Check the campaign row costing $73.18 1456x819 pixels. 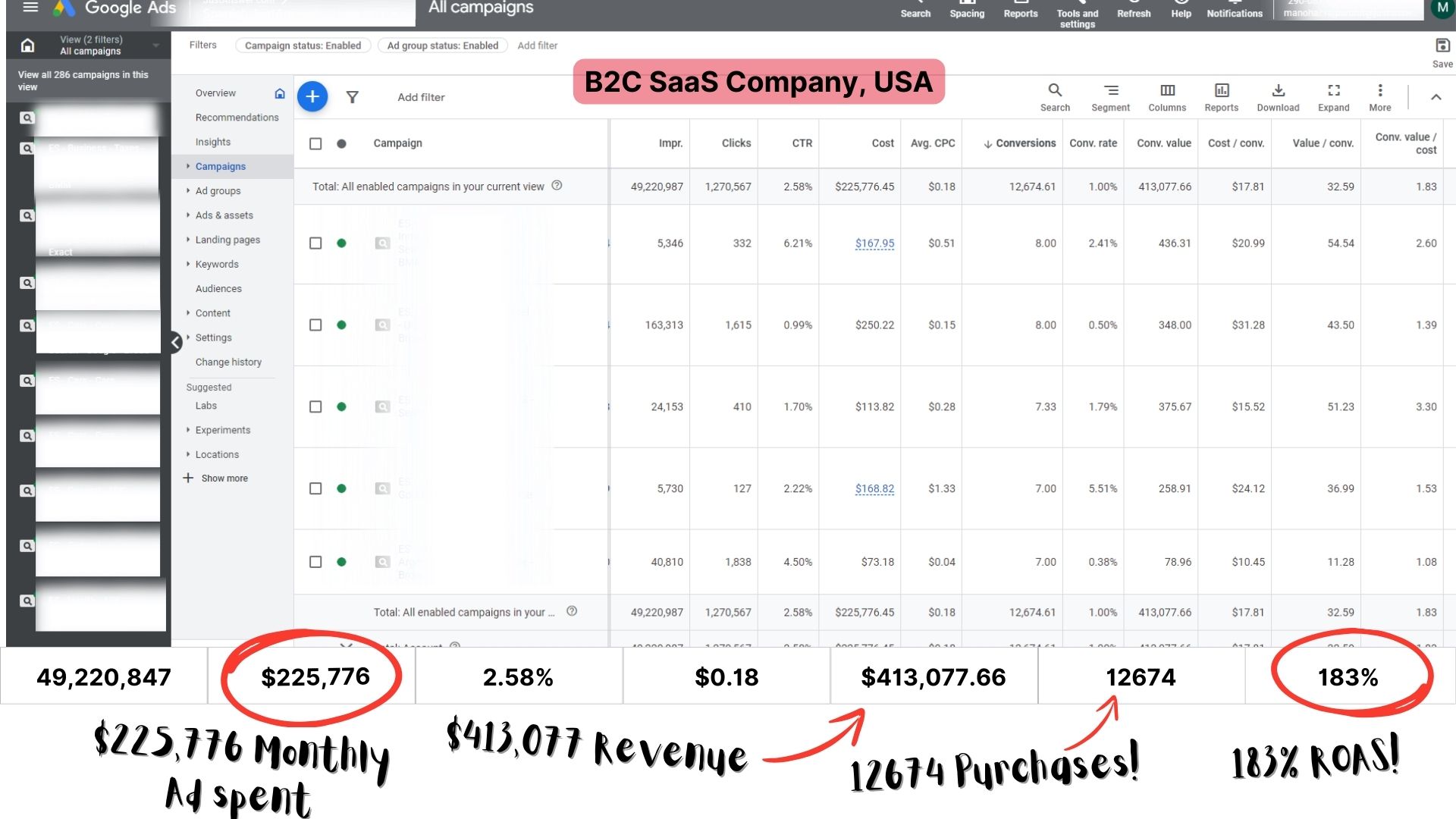[315, 562]
